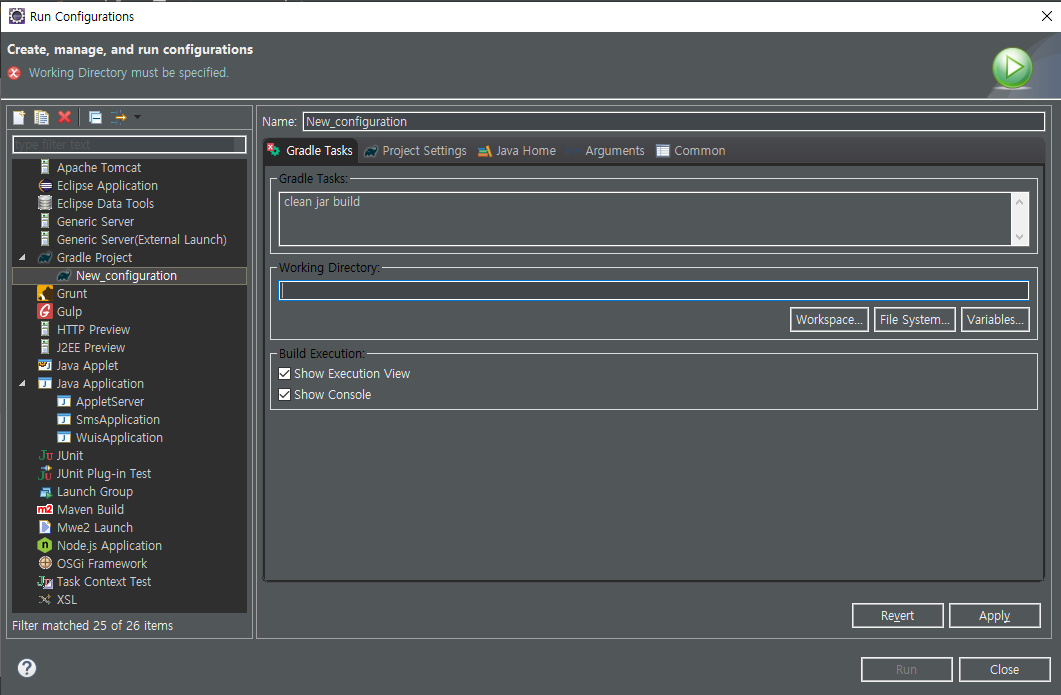Click the Grunt icon

pos(45,293)
